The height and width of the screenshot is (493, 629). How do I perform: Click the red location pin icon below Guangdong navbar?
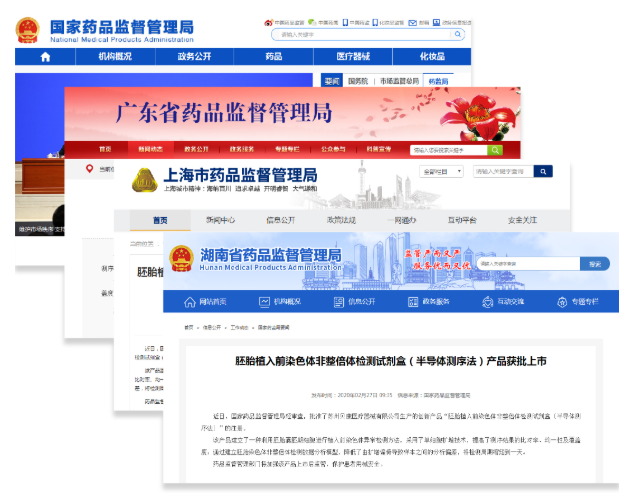(89, 169)
